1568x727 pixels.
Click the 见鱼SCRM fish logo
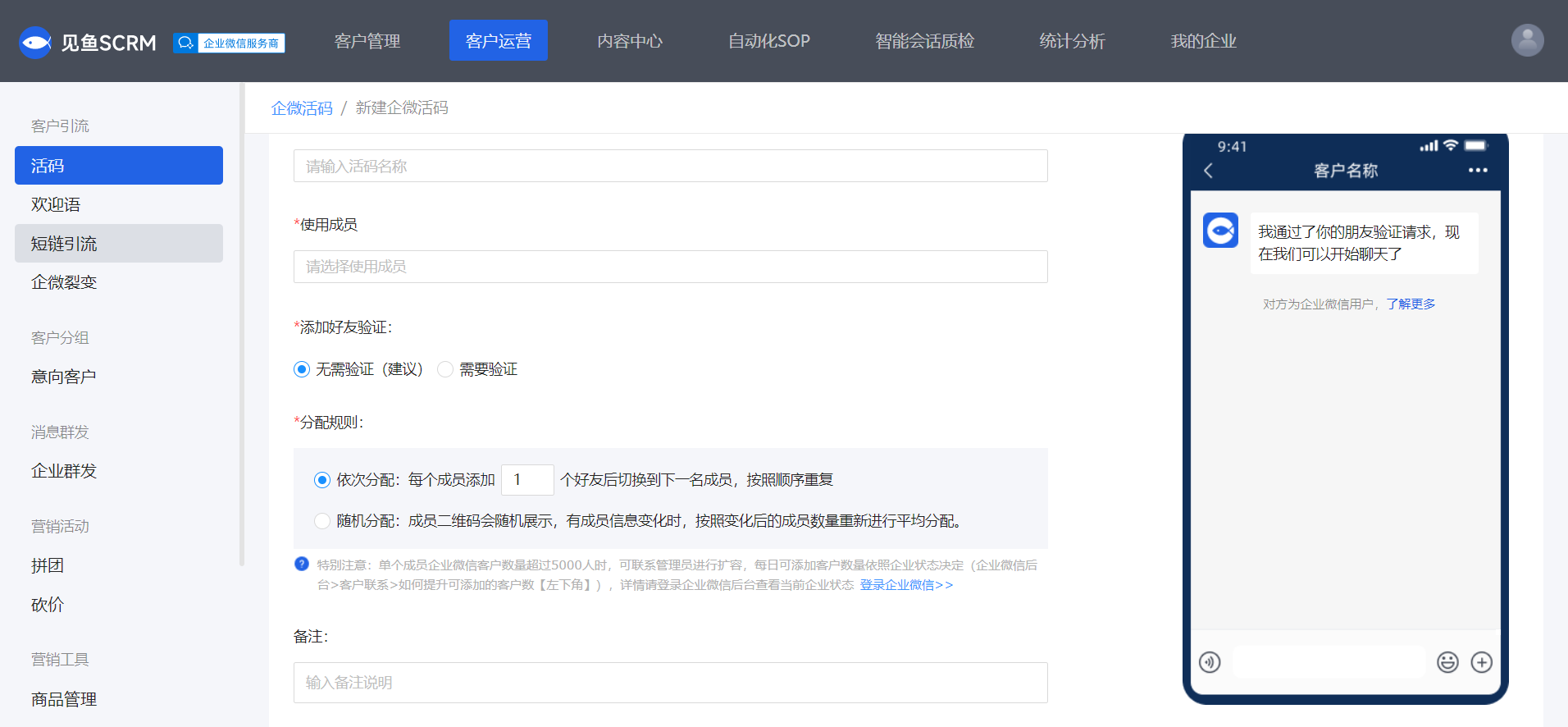[35, 42]
